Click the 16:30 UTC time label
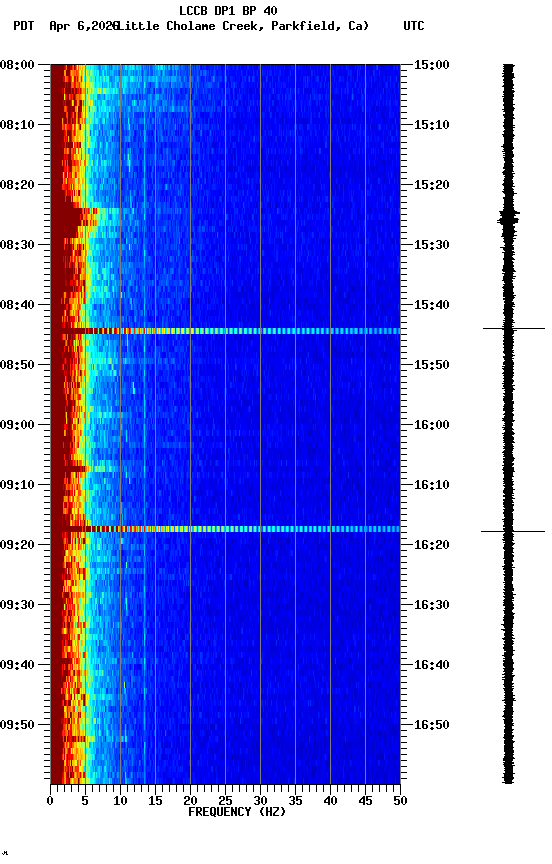 (x=432, y=605)
